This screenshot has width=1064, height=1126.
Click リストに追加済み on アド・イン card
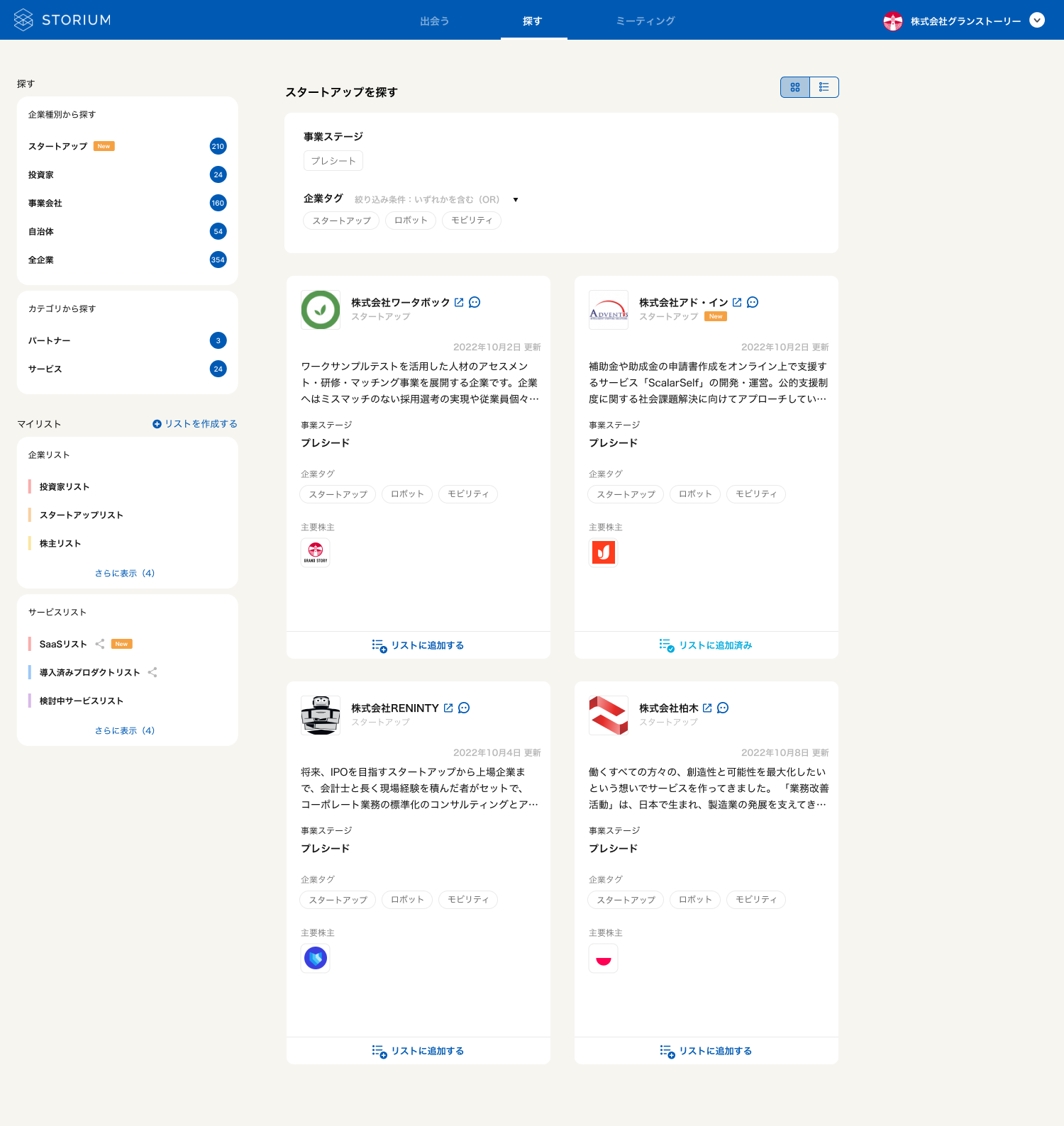coord(706,645)
